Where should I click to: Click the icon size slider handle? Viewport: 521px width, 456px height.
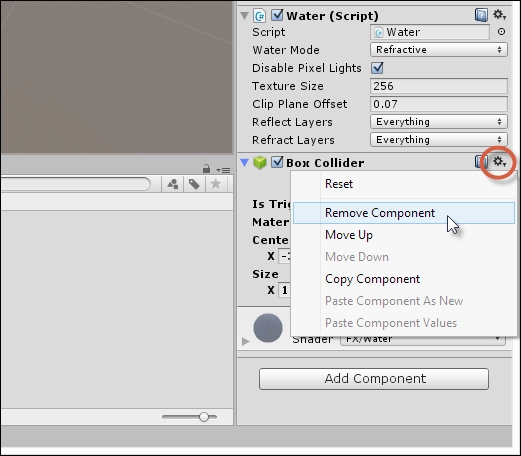204,417
